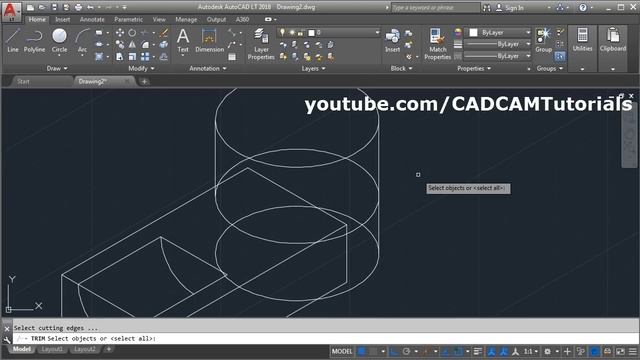Toggle annotation visibility icon in status bar
Screen dimensions: 640x360
(491, 351)
